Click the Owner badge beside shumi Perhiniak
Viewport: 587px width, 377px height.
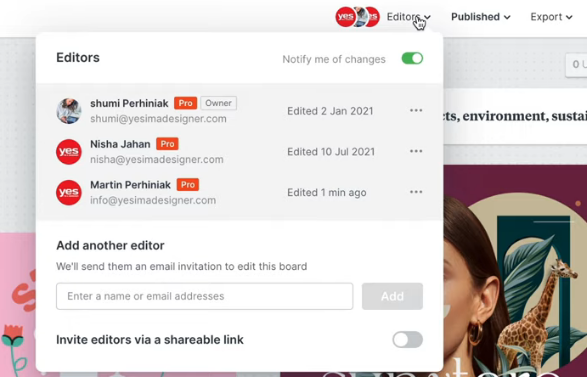[x=219, y=103]
